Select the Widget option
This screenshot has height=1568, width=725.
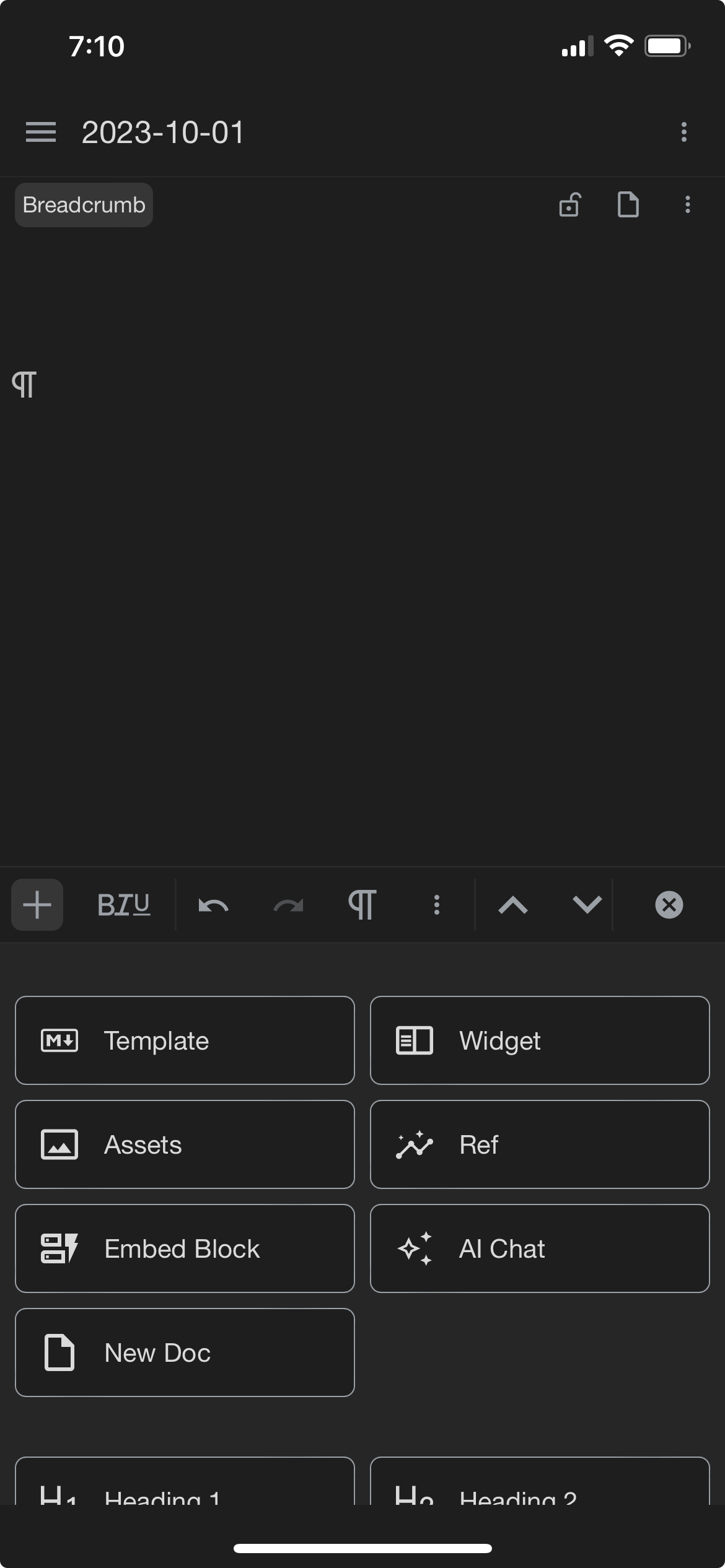pos(540,1040)
